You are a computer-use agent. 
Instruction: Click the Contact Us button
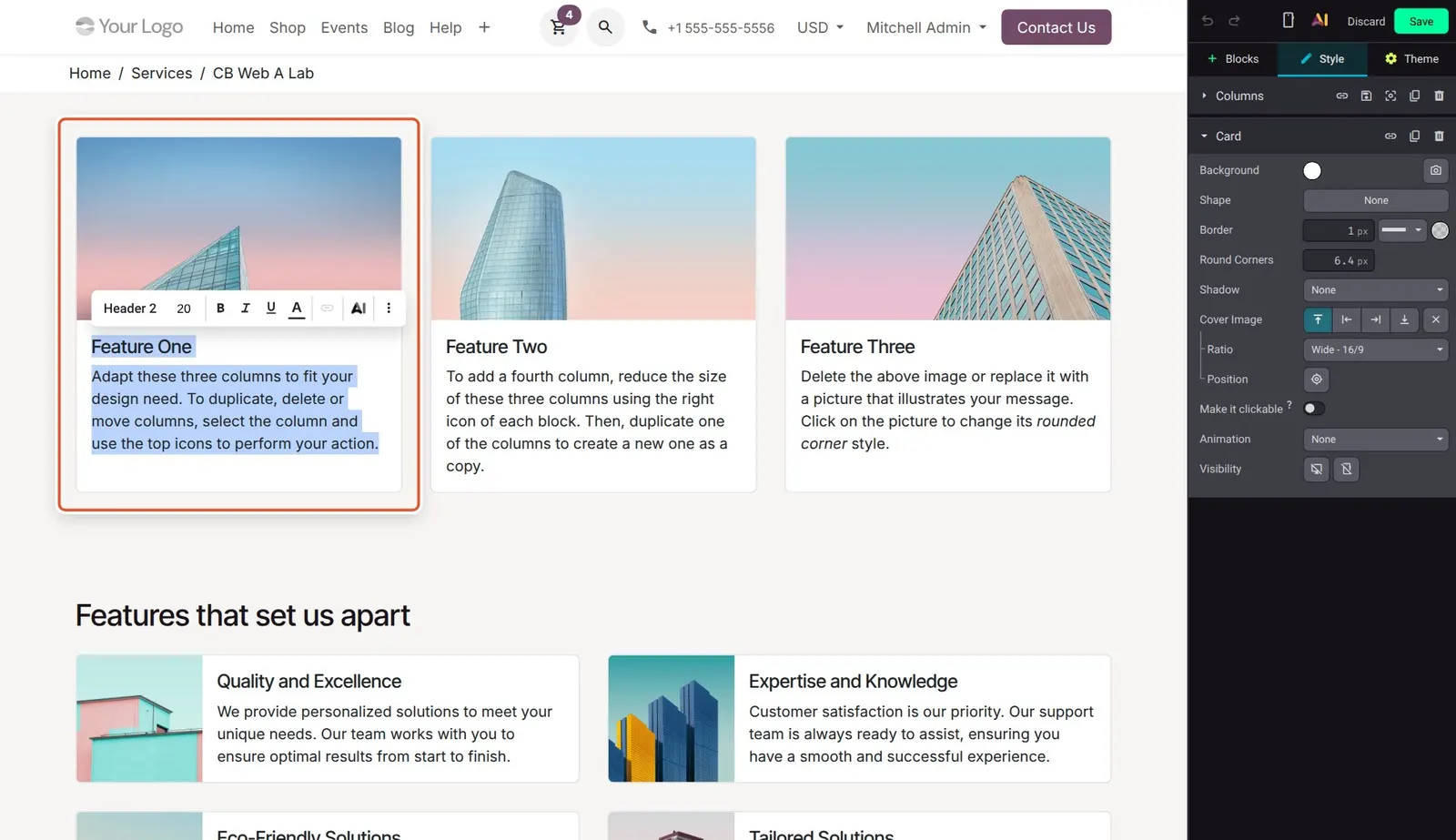click(1056, 27)
